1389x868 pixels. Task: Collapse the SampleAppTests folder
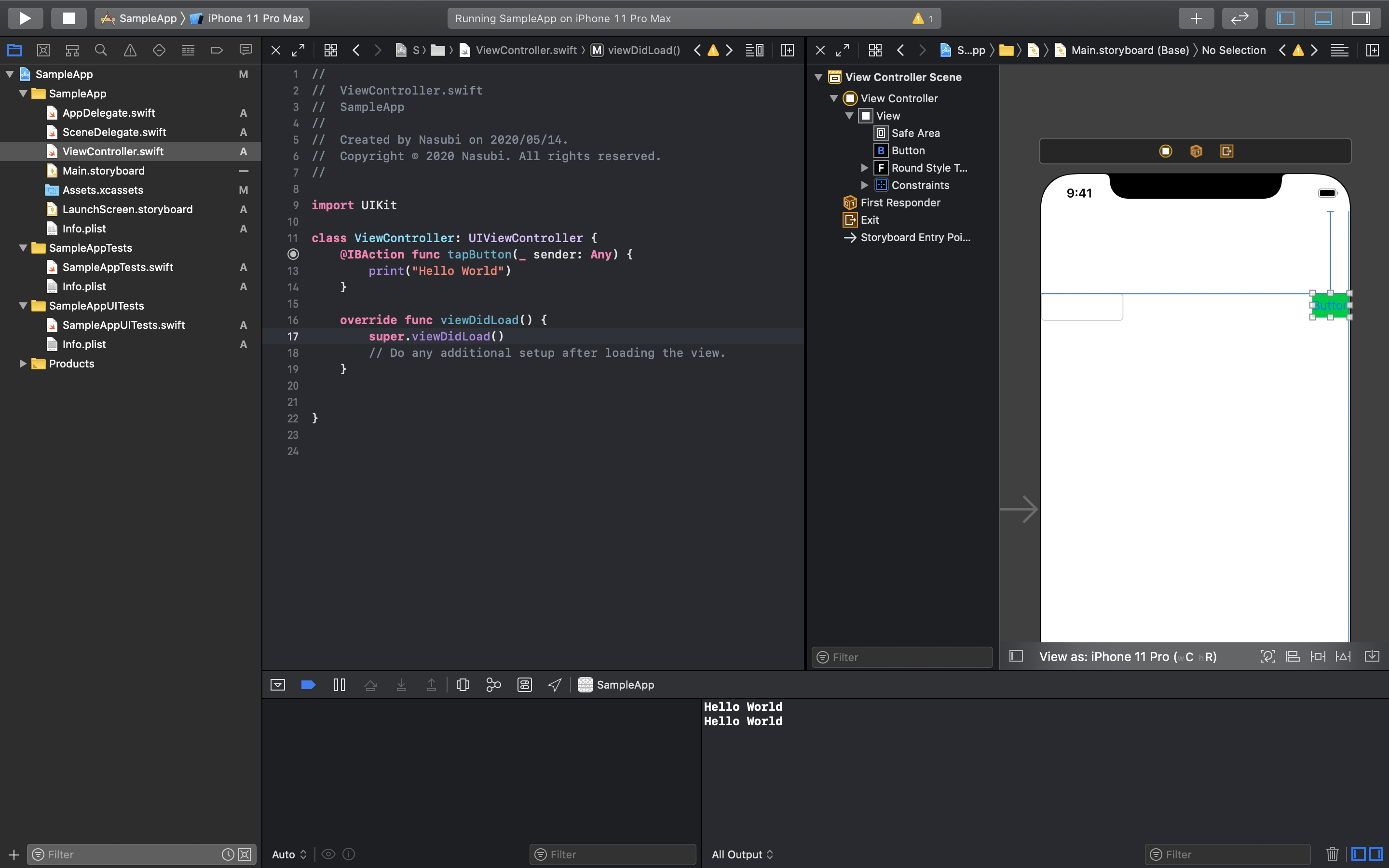tap(23, 248)
